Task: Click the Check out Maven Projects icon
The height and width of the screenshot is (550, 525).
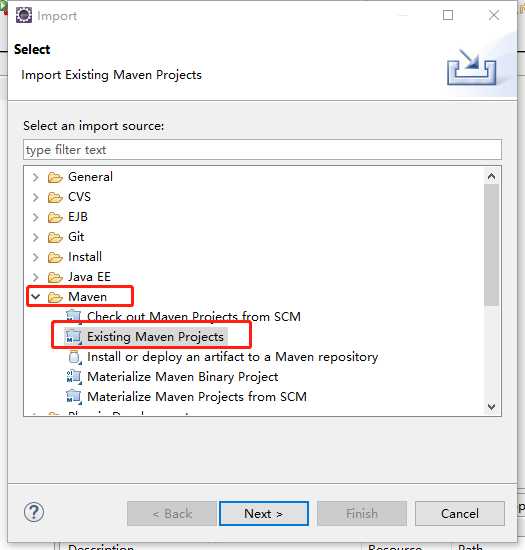Action: (x=74, y=316)
